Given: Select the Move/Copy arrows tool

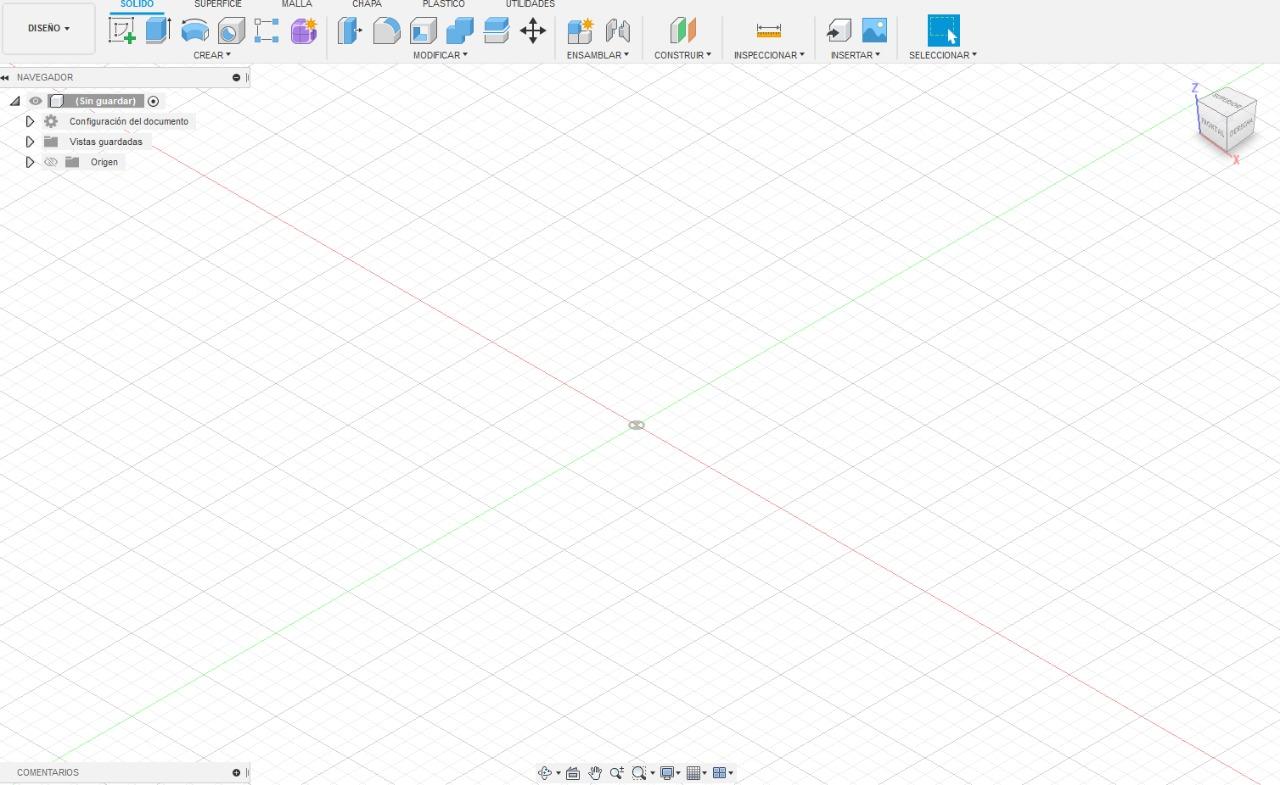Looking at the screenshot, I should tap(533, 31).
